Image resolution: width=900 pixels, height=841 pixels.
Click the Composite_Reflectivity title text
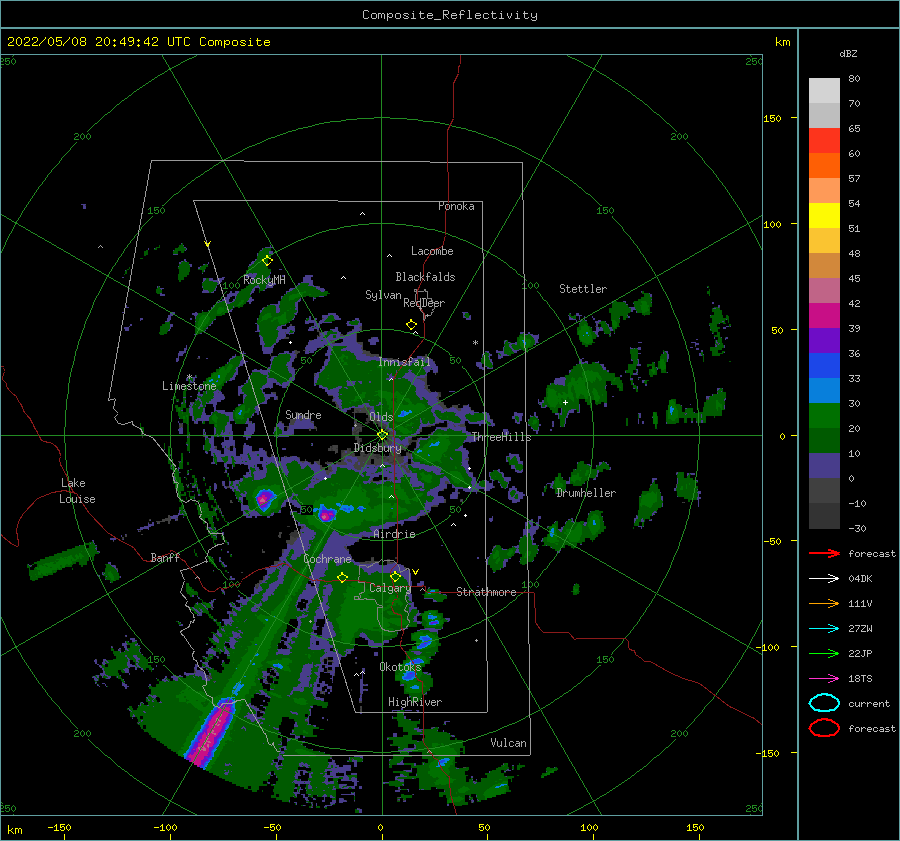tap(450, 15)
